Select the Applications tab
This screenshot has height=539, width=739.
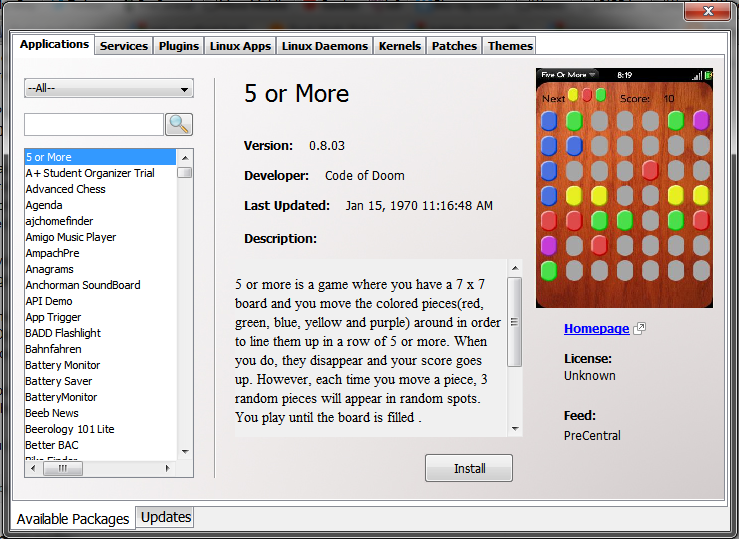54,44
